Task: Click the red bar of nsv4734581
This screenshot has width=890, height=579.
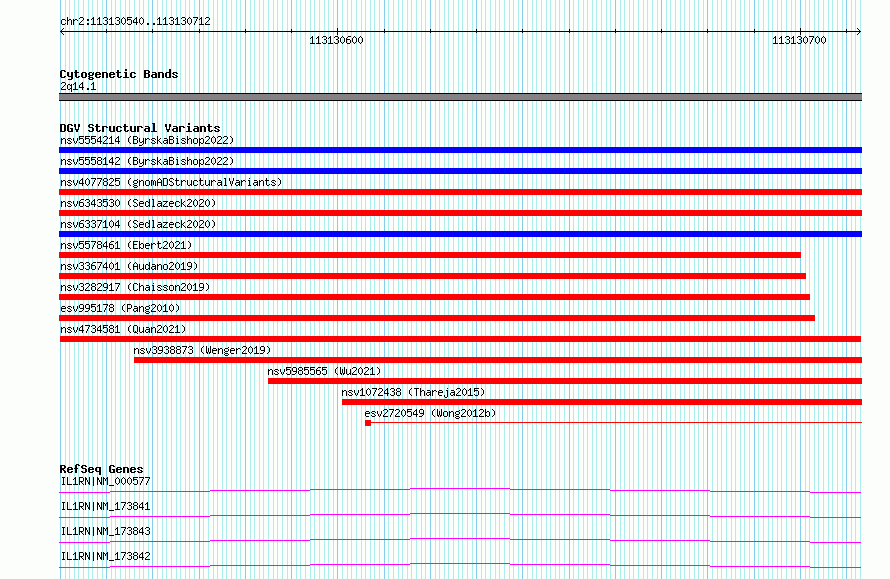Action: tap(460, 339)
